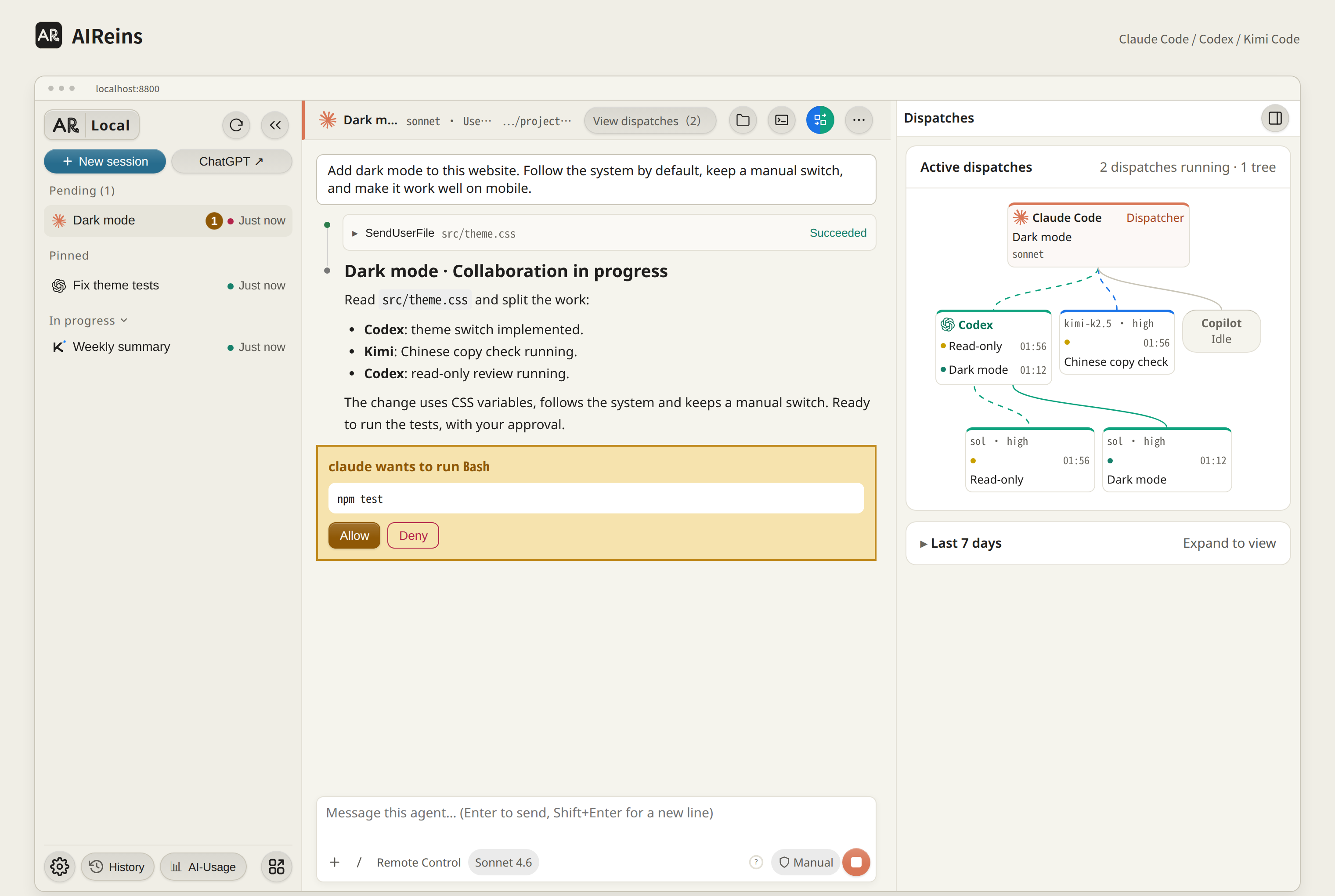Select the Claude Code dispatcher node
Screen dimensions: 1335x896
point(1098,235)
